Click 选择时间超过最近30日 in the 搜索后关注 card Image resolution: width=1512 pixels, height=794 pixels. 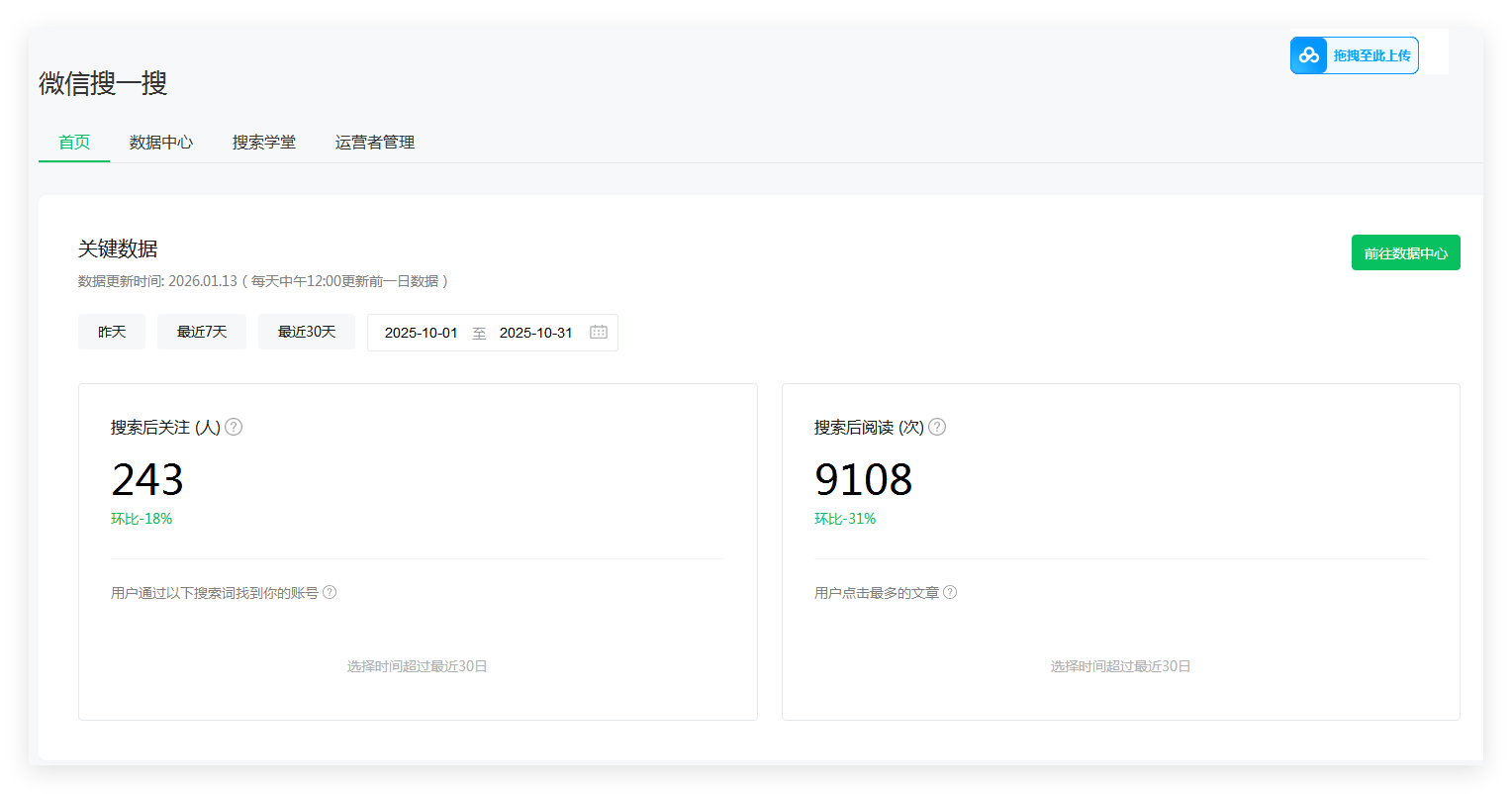418,666
